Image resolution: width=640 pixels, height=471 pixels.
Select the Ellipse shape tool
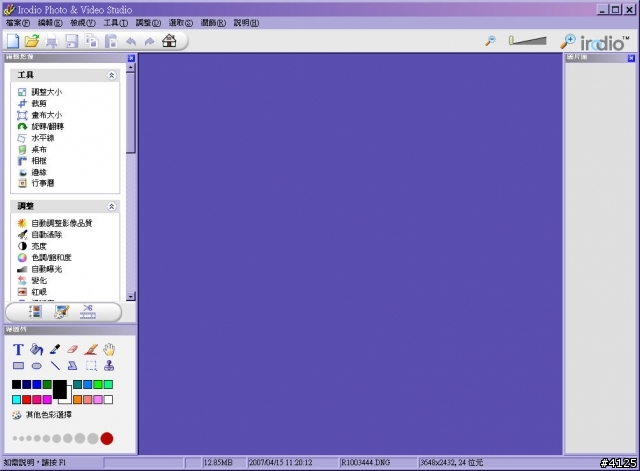37,366
